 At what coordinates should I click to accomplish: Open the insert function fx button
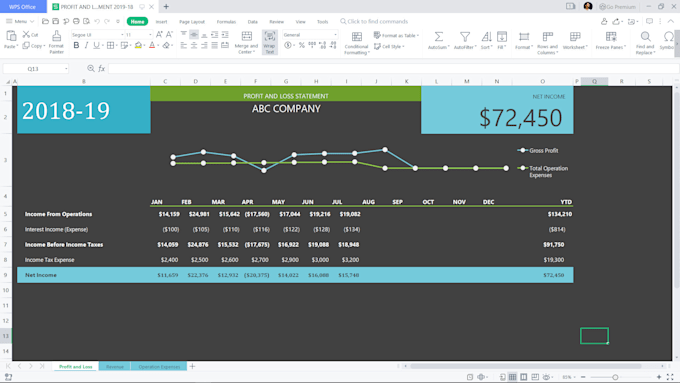pyautogui.click(x=101, y=69)
